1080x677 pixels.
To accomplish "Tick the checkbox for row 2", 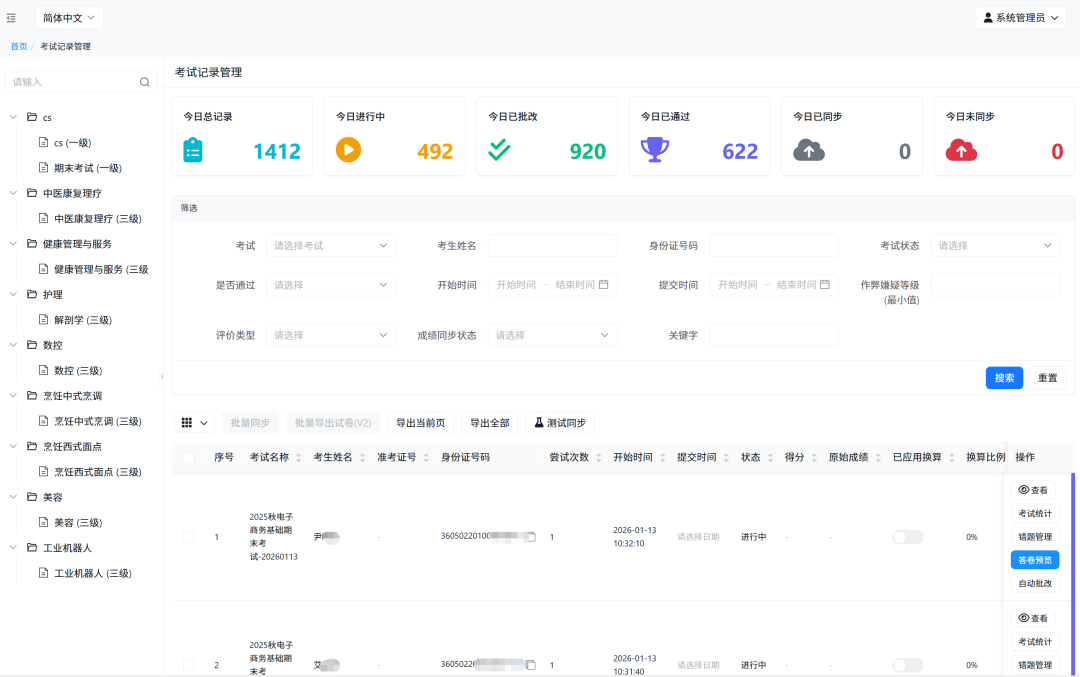I will tap(189, 665).
